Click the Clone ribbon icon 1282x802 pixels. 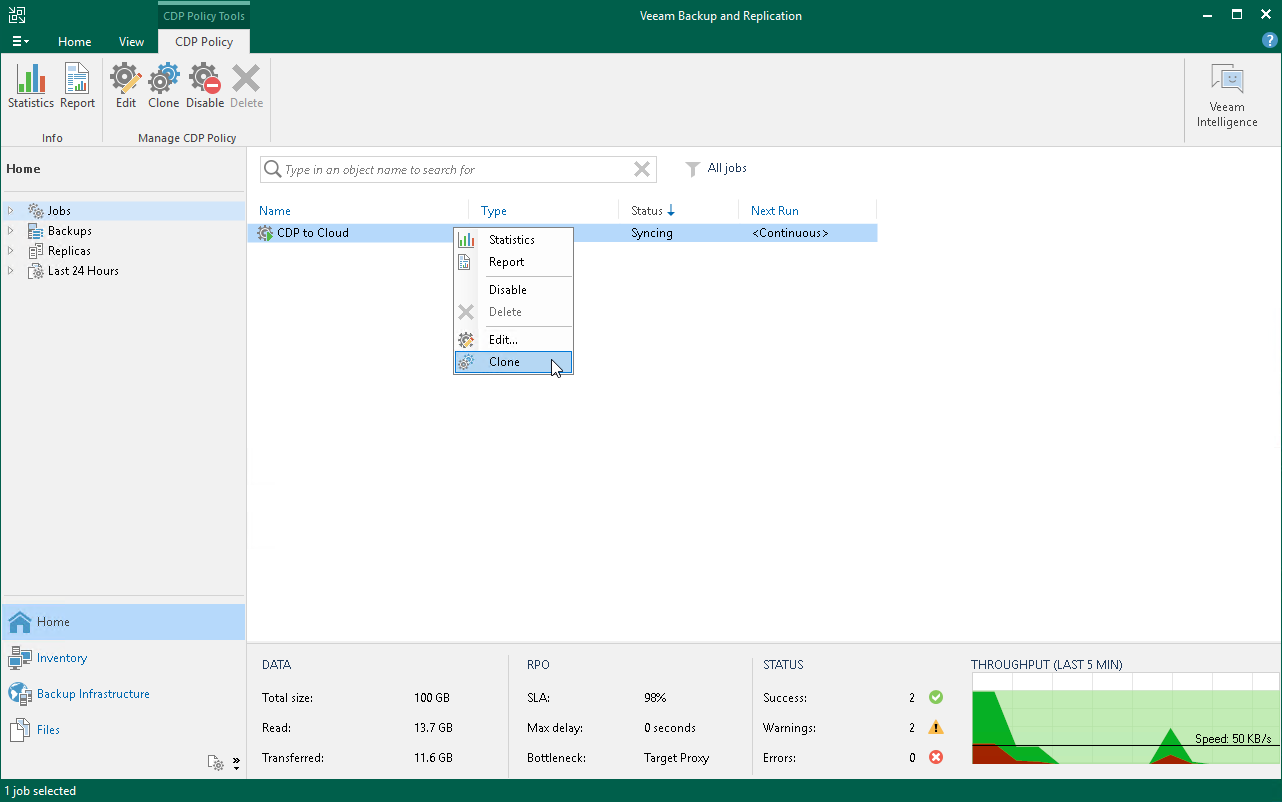pos(164,87)
